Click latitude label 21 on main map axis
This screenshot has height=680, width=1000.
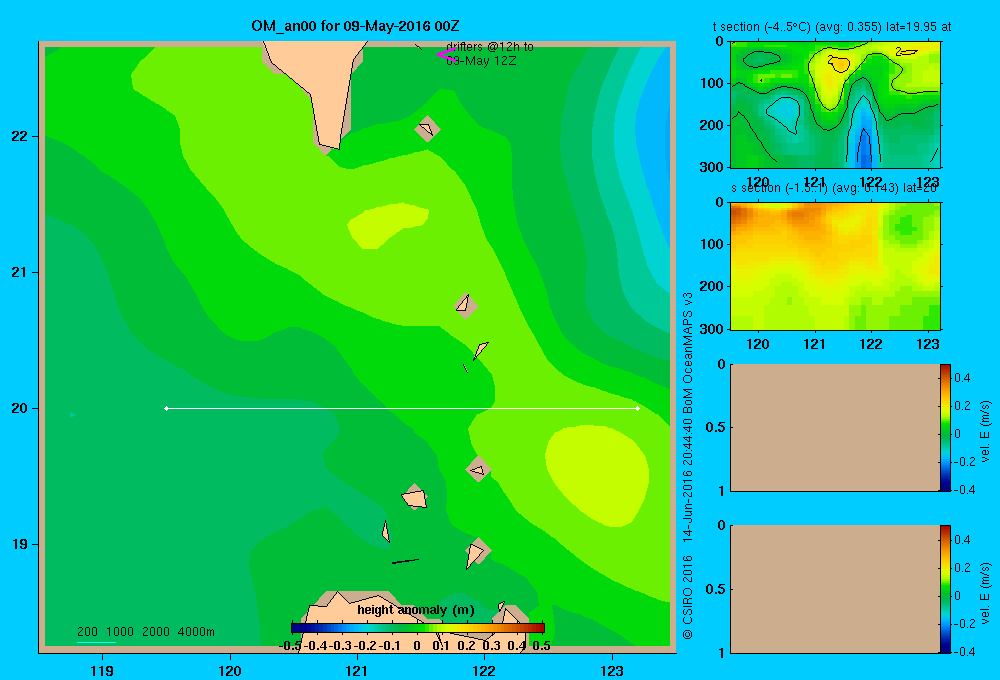[20, 272]
